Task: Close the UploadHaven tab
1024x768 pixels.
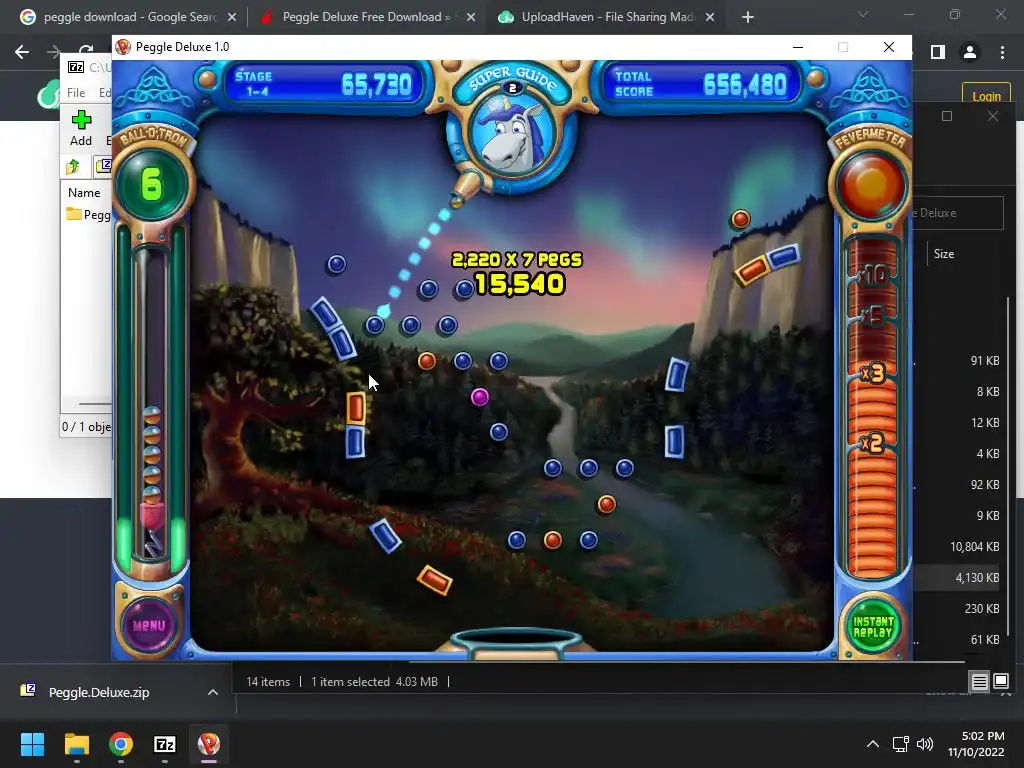Action: [710, 18]
